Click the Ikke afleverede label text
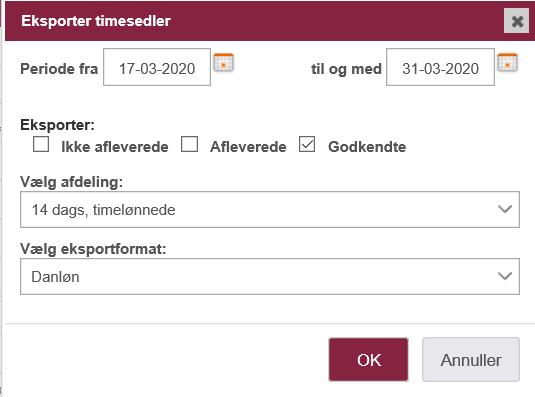This screenshot has width=535, height=397. [x=115, y=147]
